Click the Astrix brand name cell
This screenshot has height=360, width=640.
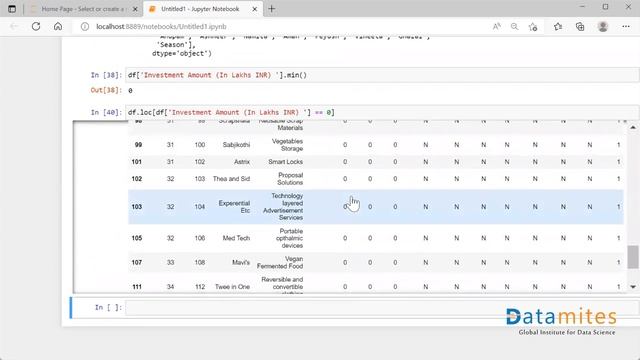[x=242, y=162]
